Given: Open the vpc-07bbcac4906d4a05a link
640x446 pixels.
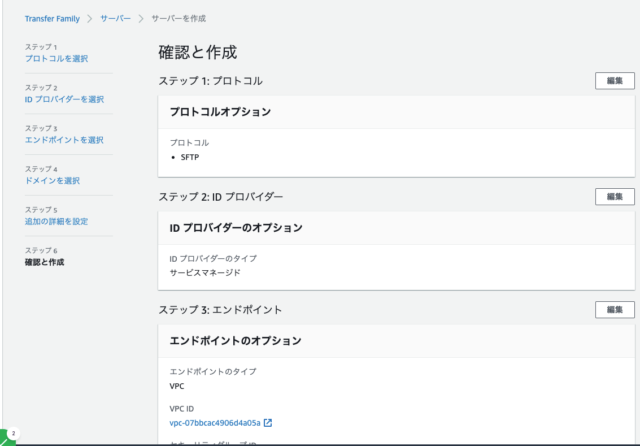Looking at the screenshot, I should 215,423.
